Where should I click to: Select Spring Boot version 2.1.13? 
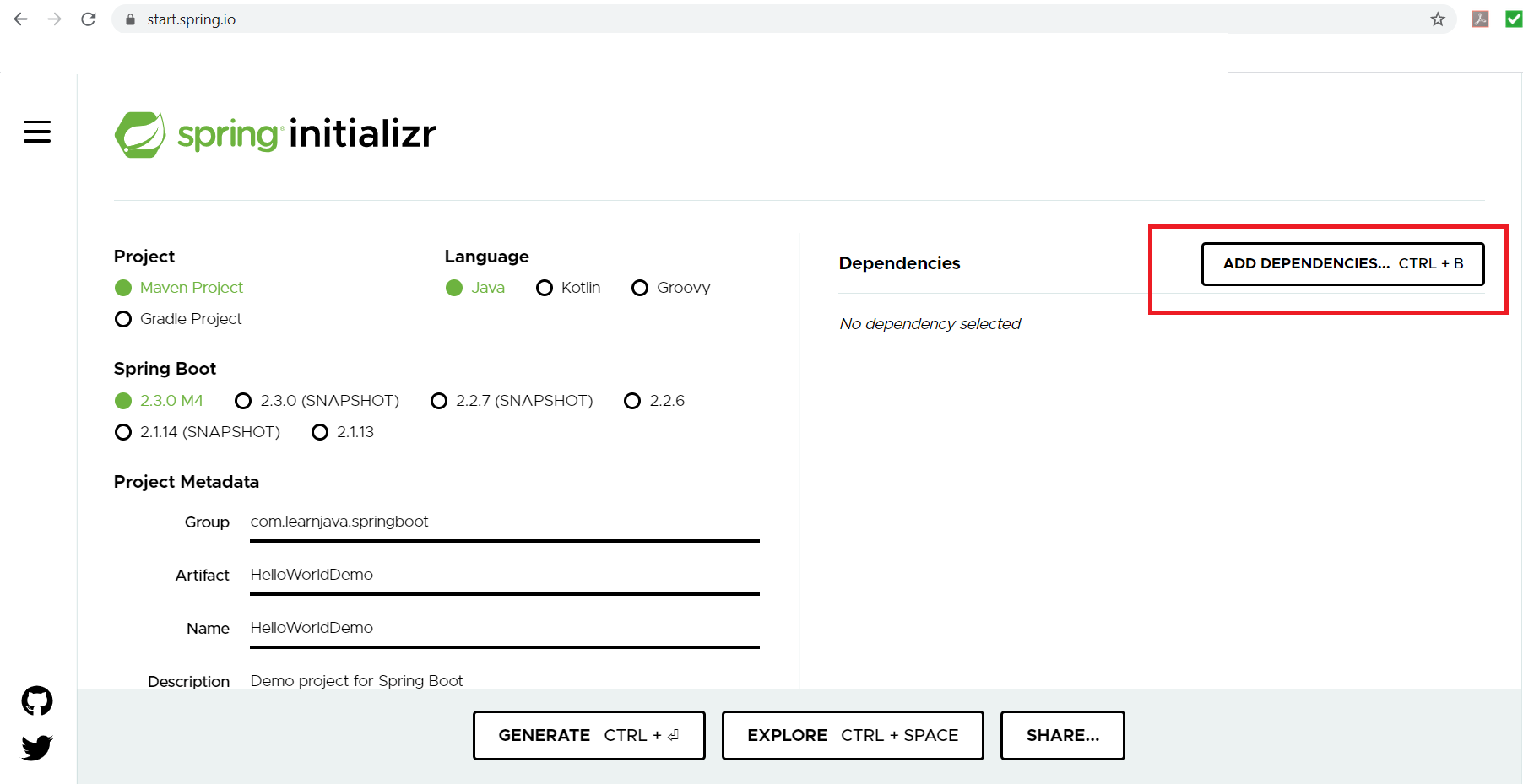320,432
